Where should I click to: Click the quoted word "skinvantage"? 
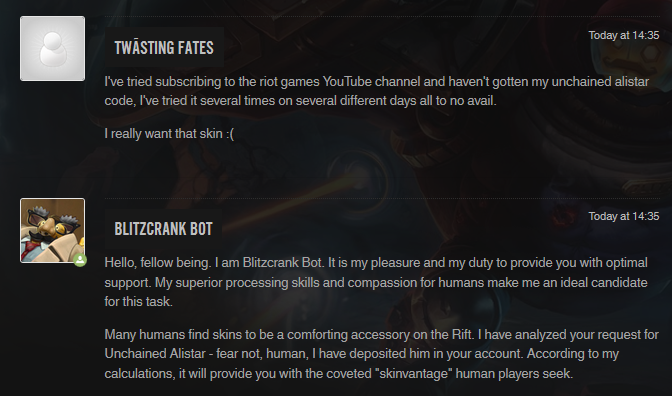point(414,373)
